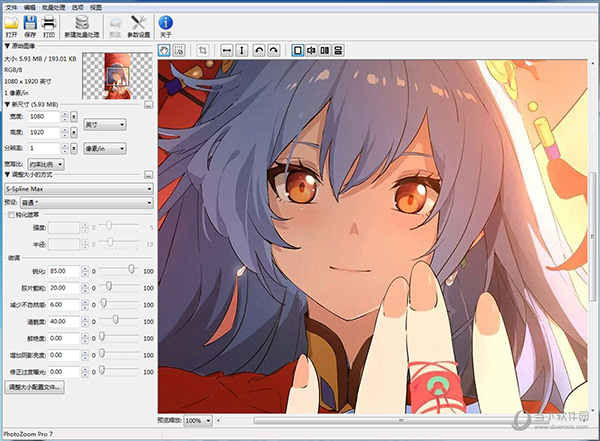Rotate image counterclockwise

[x=259, y=50]
